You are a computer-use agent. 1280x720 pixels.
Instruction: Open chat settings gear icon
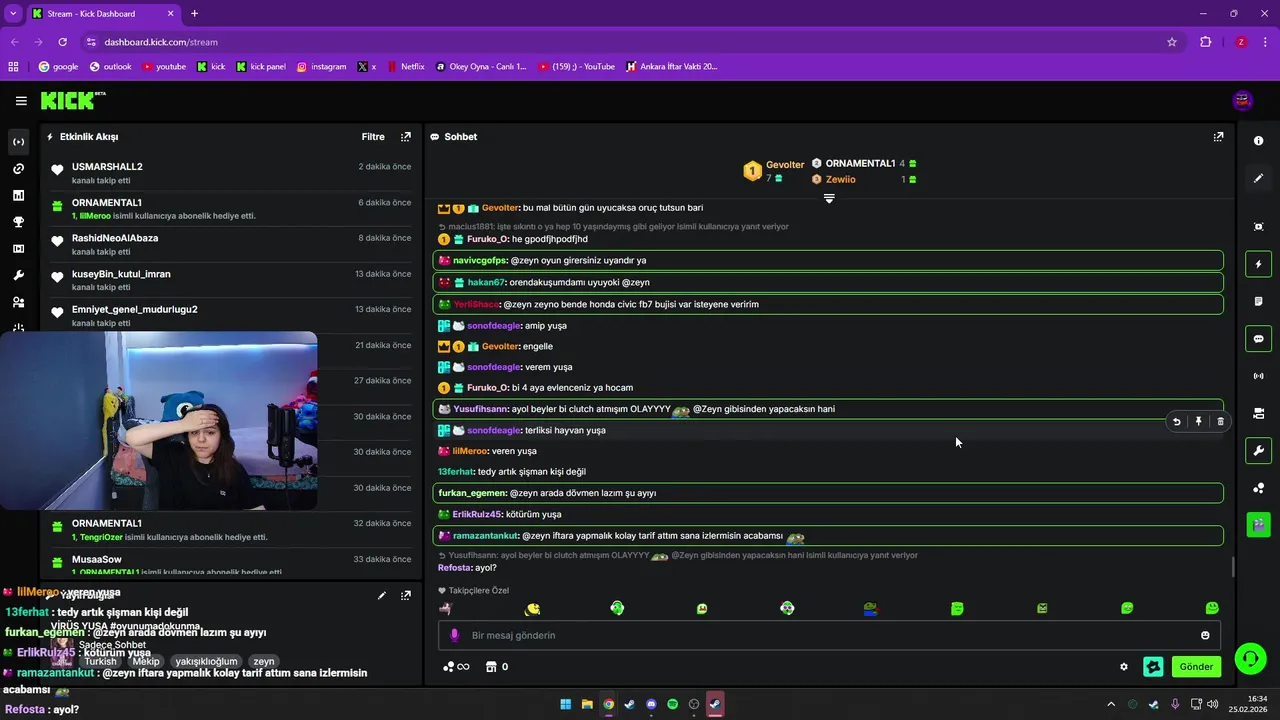(1124, 667)
